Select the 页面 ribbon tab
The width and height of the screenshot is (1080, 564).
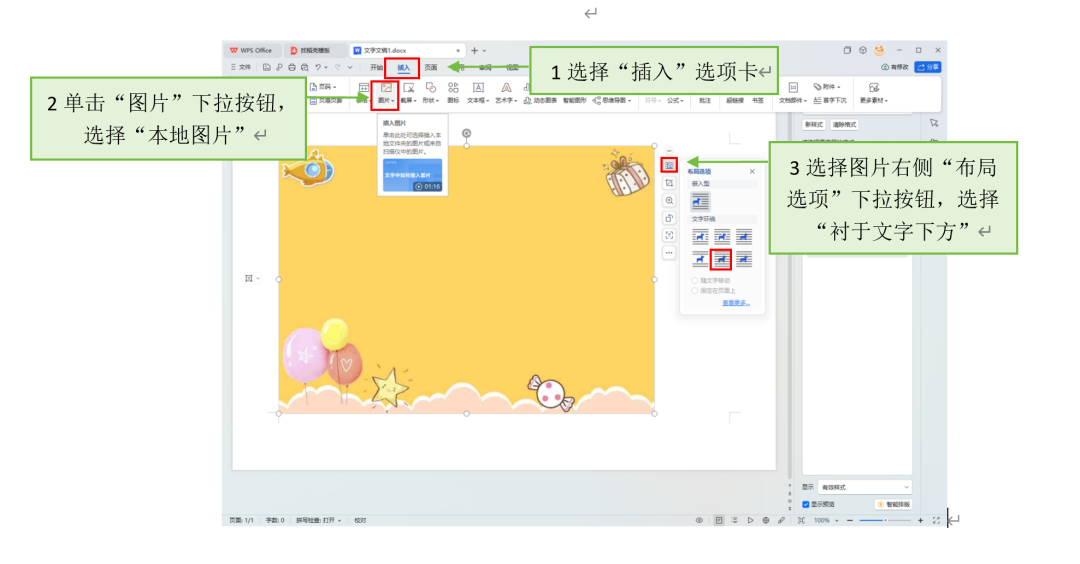click(431, 67)
